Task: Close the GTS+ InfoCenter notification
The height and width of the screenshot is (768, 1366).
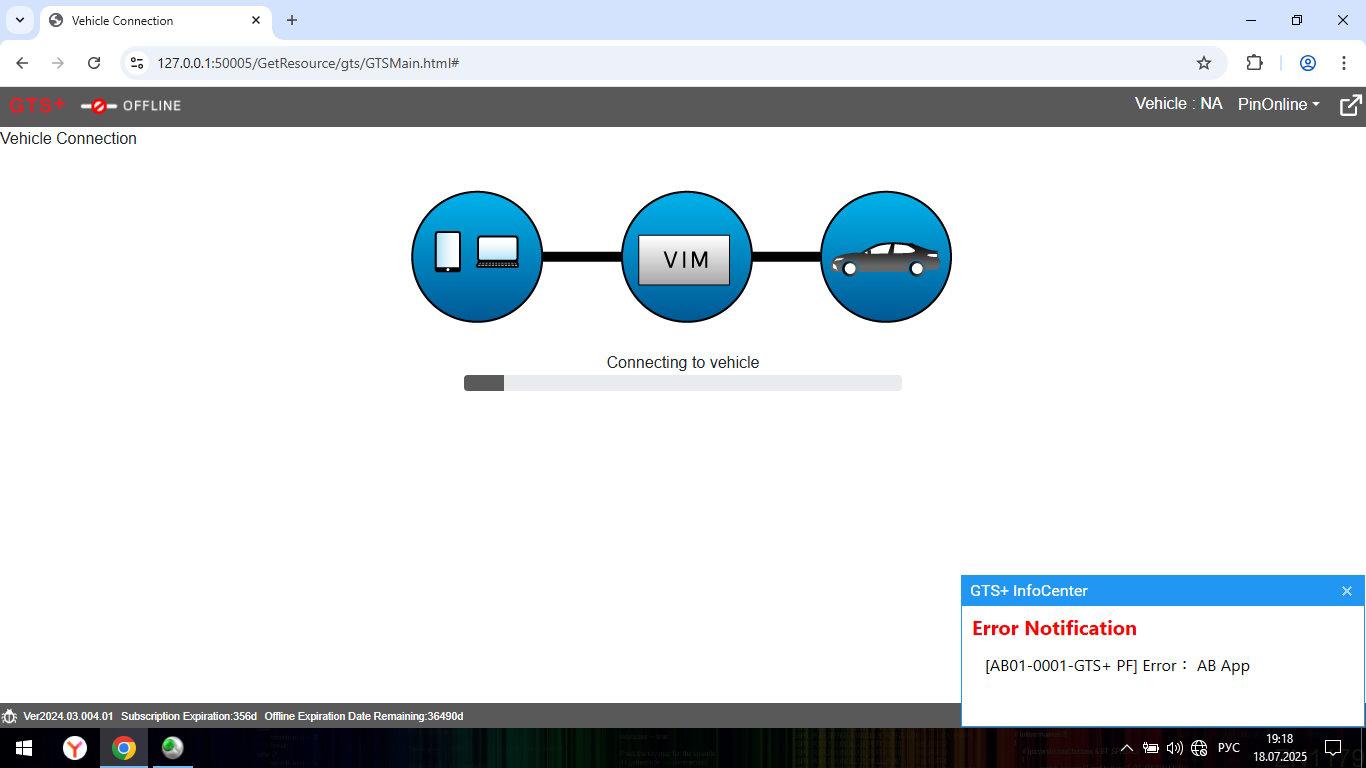Action: (1347, 591)
